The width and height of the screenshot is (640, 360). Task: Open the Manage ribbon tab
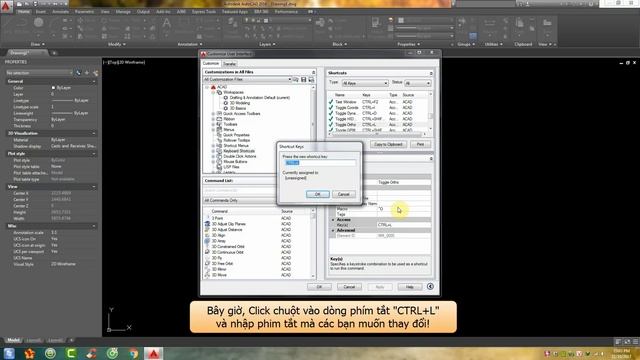coord(123,12)
